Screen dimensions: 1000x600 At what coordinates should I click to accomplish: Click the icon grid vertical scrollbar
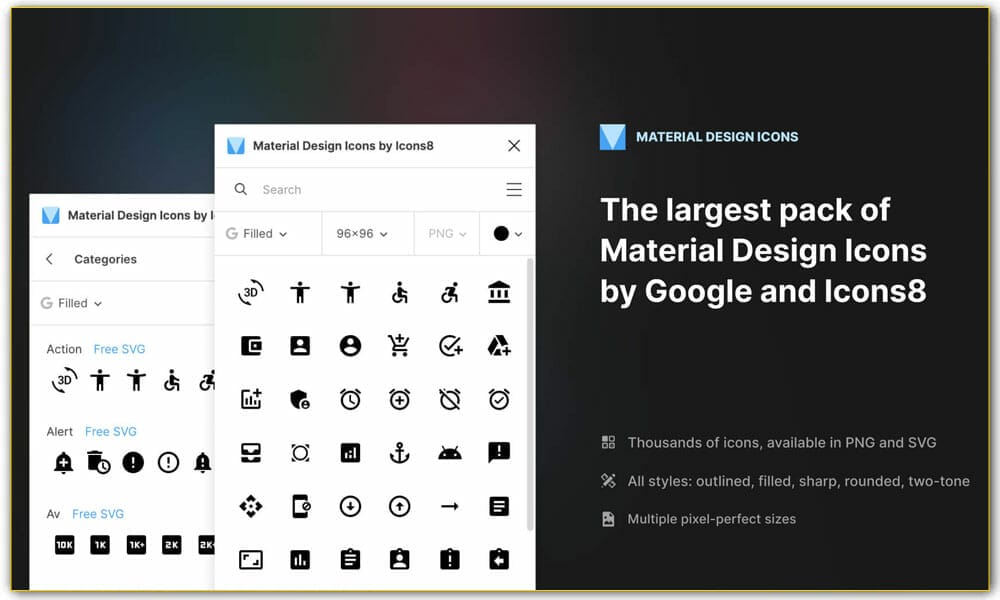pyautogui.click(x=530, y=394)
